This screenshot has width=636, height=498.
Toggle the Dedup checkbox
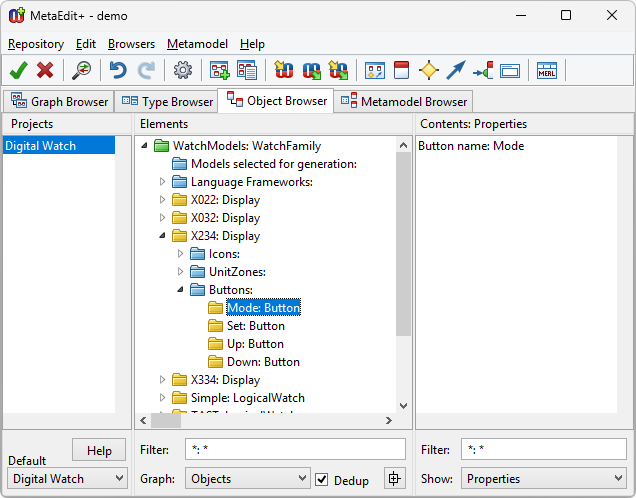click(x=322, y=480)
